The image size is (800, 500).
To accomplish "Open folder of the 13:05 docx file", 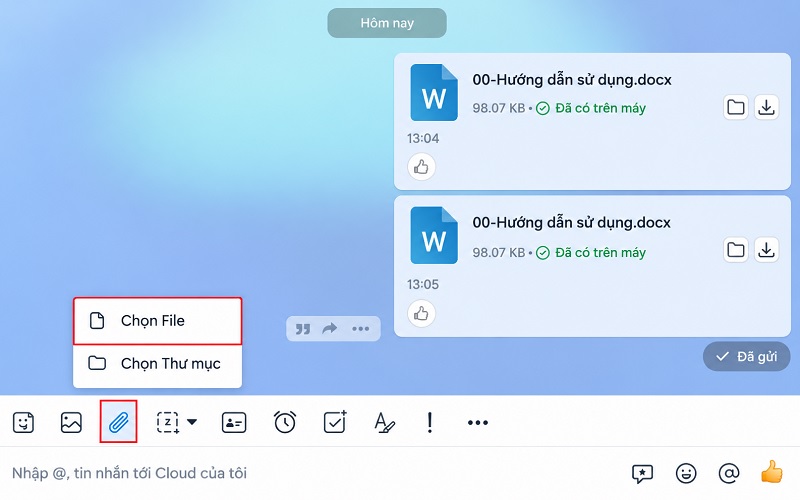I will (736, 250).
